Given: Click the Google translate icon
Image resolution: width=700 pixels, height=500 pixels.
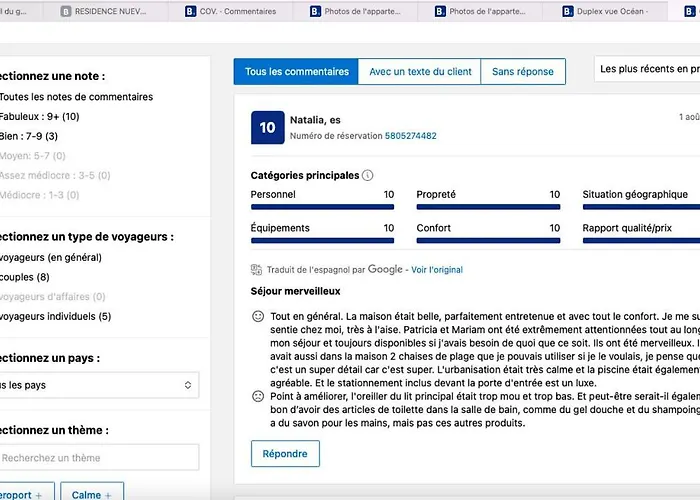Looking at the screenshot, I should [257, 269].
